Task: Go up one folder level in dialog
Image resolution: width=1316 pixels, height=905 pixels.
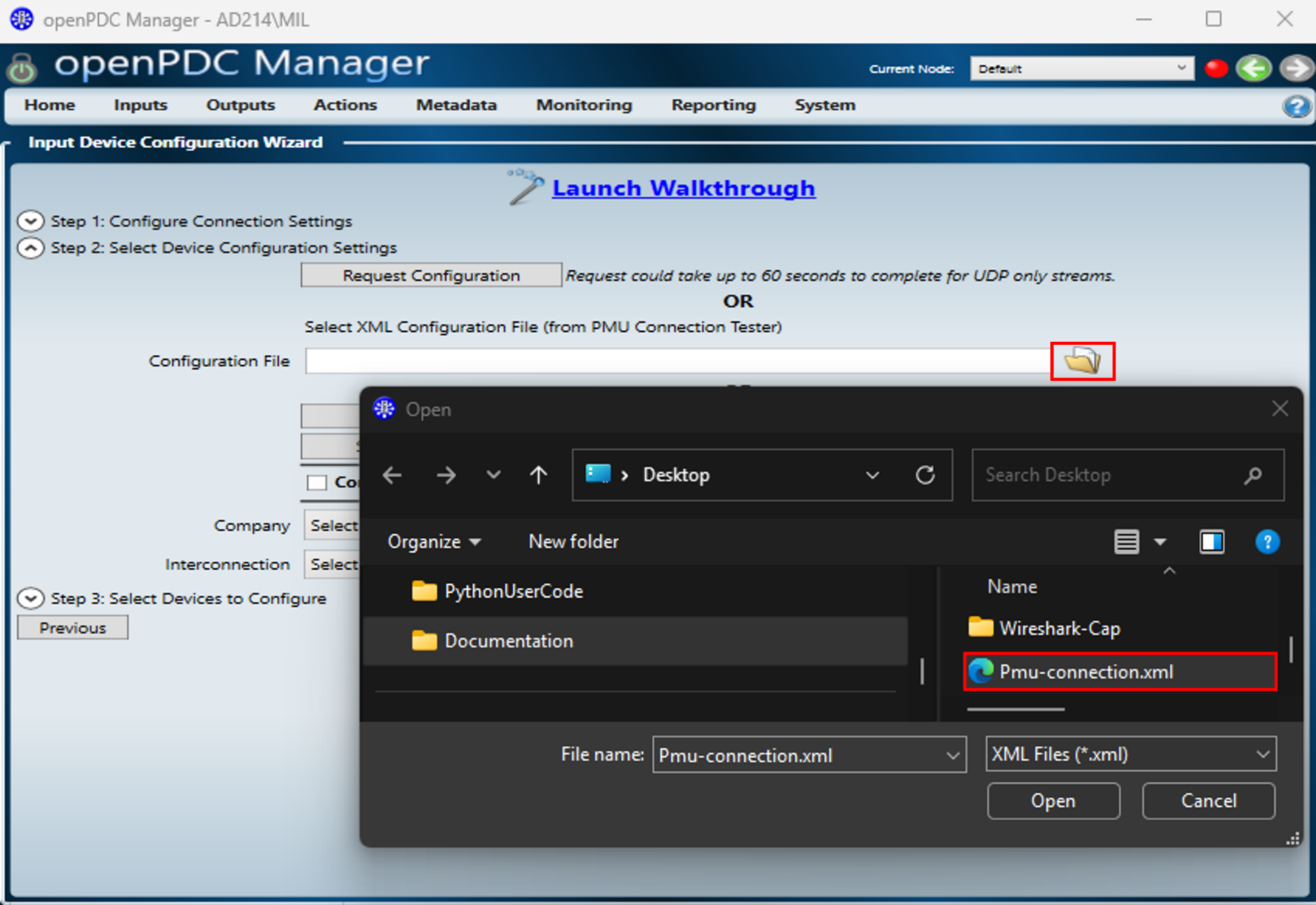Action: click(x=538, y=474)
